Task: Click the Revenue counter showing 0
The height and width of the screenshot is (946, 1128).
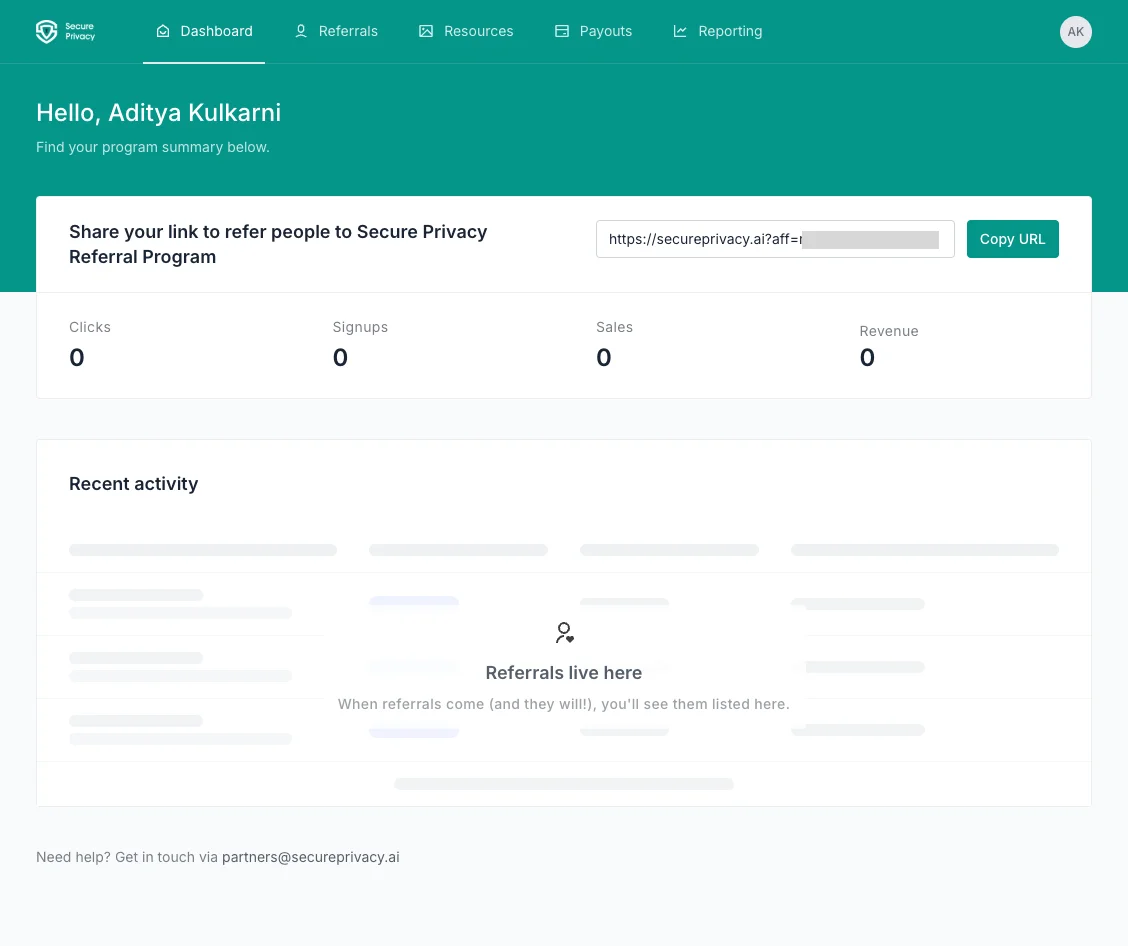Action: pyautogui.click(x=867, y=357)
